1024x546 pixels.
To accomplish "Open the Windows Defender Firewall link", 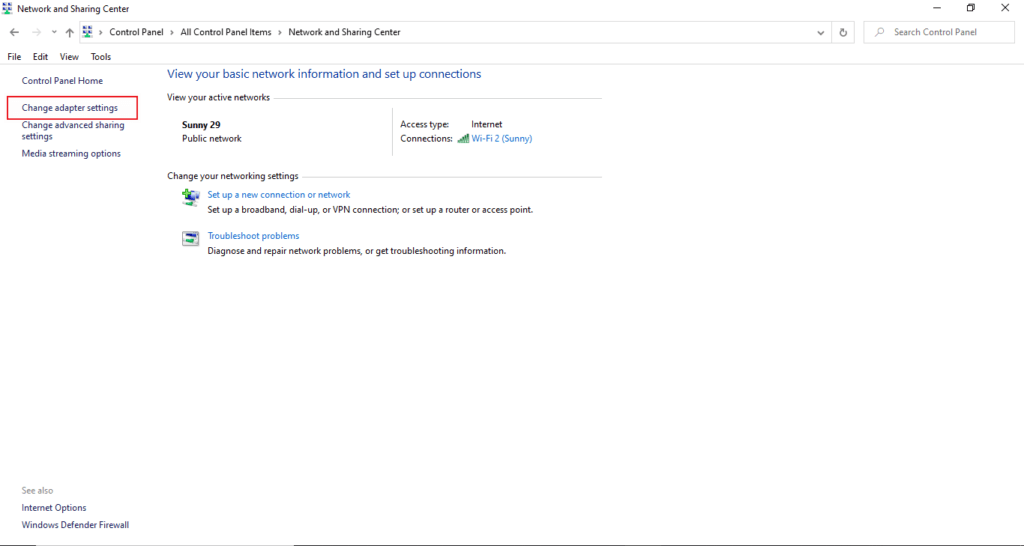I will click(x=75, y=525).
